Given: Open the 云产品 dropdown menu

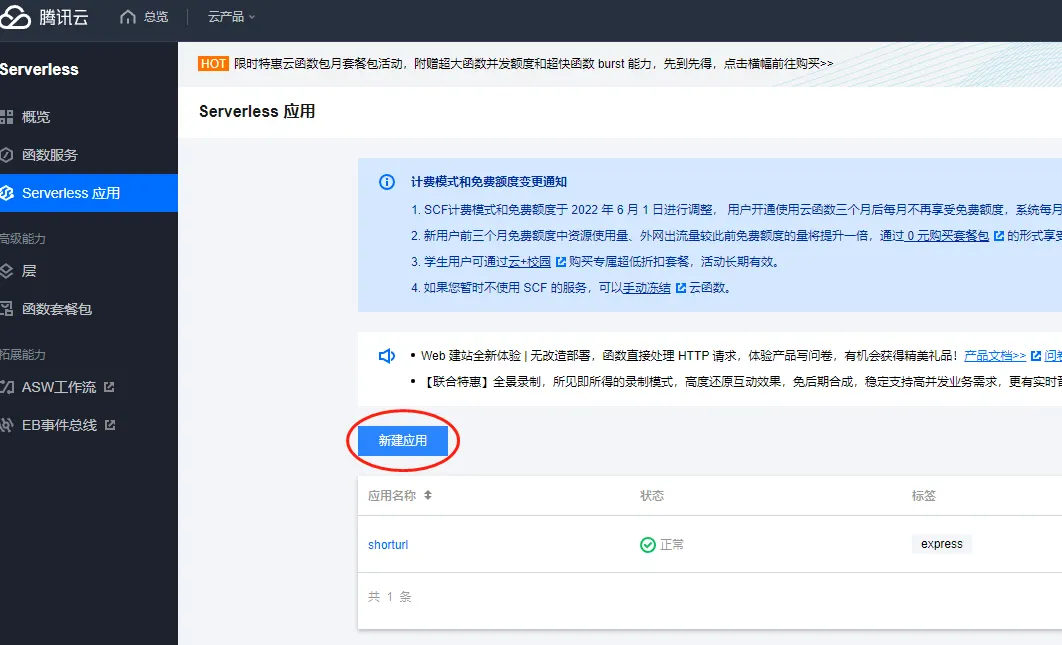Looking at the screenshot, I should [x=231, y=17].
